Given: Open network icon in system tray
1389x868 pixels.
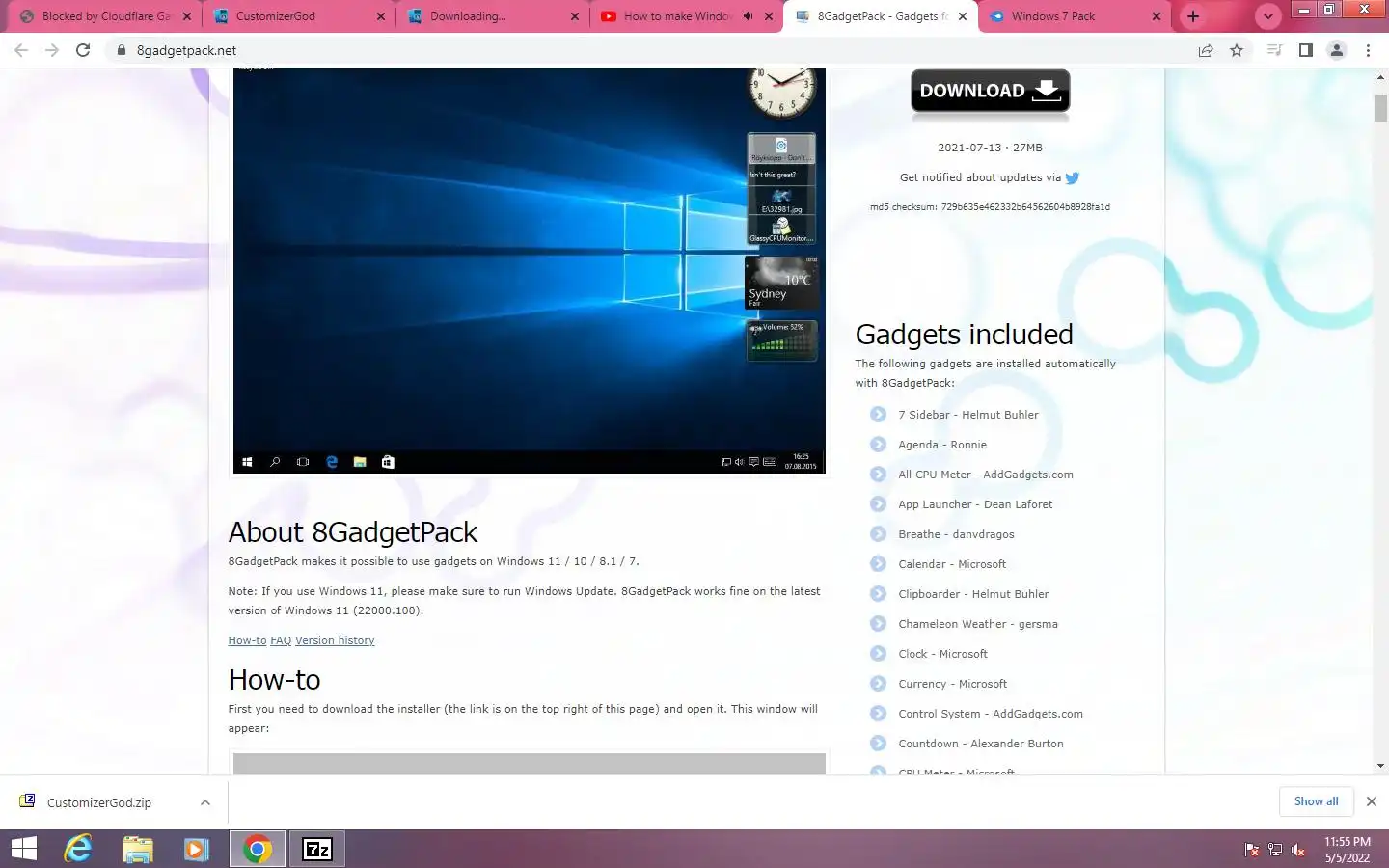Looking at the screenshot, I should (x=1274, y=850).
